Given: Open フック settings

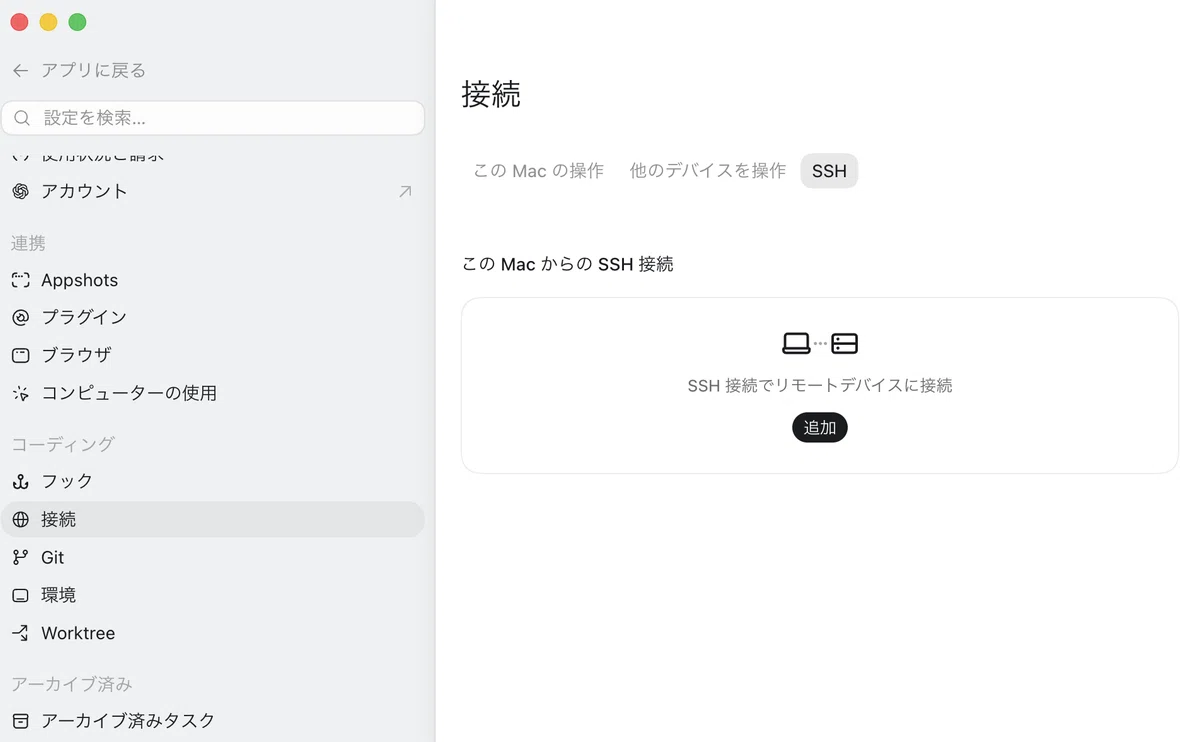Looking at the screenshot, I should tap(213, 481).
